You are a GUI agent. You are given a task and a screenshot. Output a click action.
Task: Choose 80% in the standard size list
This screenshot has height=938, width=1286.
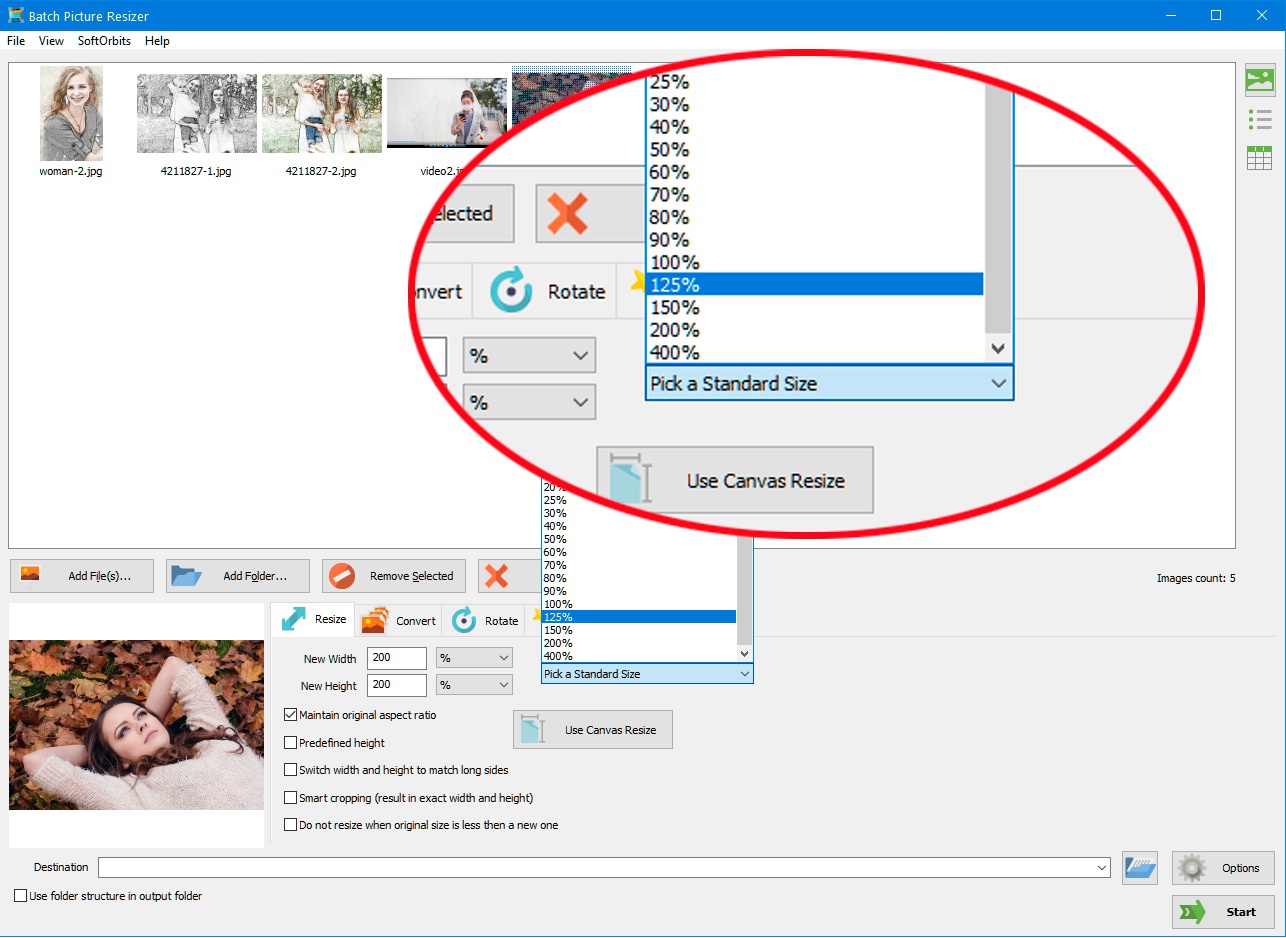638,578
